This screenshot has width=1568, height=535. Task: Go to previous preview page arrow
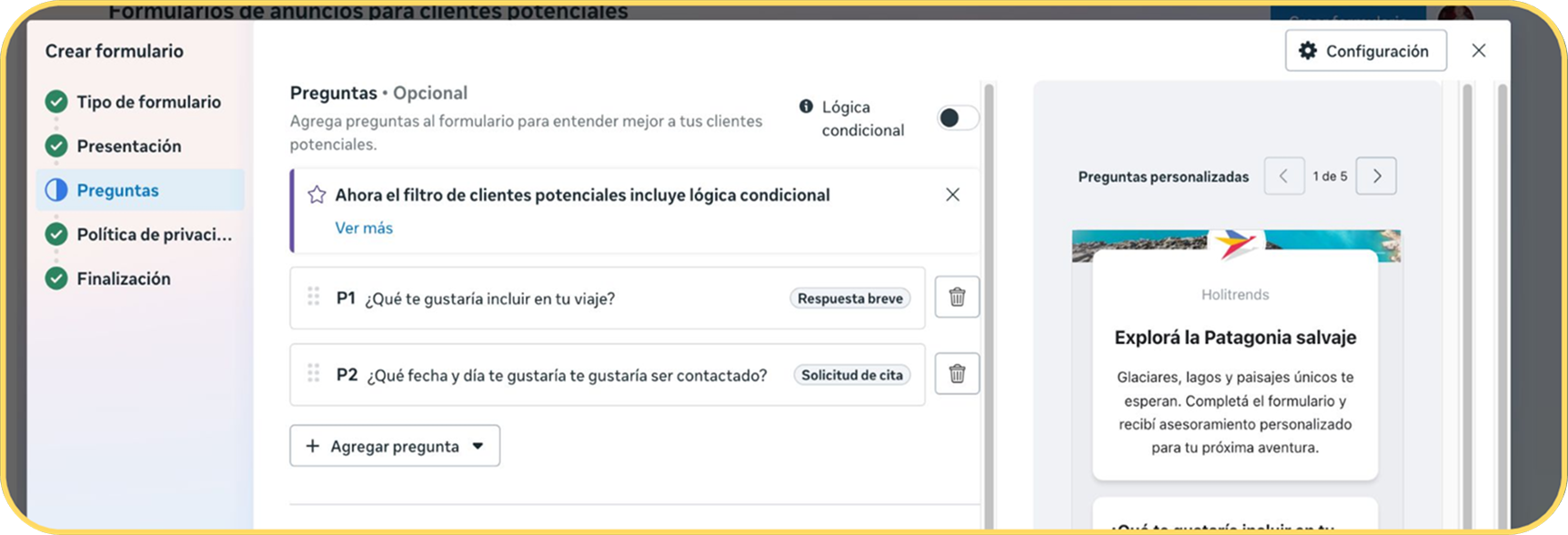(1284, 177)
